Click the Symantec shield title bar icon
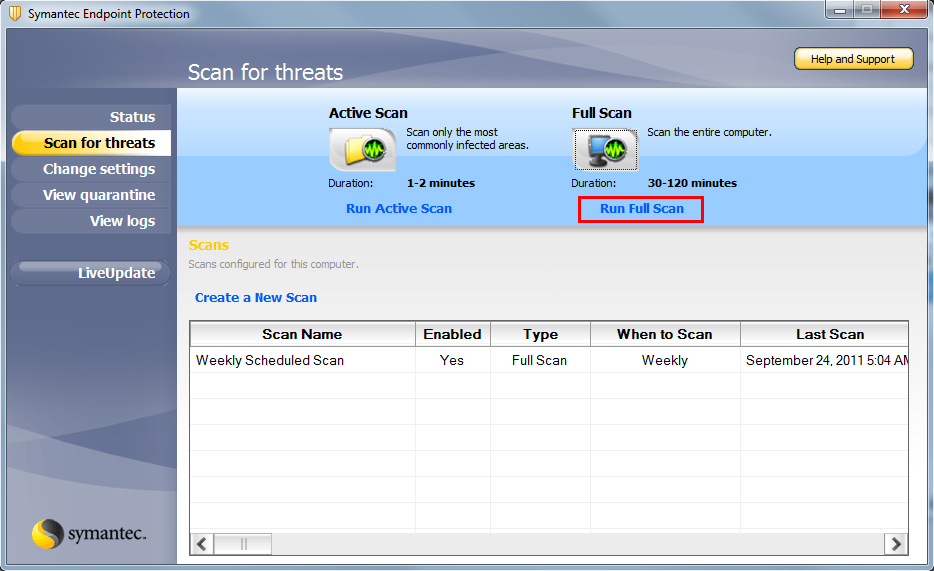Image resolution: width=934 pixels, height=571 pixels. [15, 13]
